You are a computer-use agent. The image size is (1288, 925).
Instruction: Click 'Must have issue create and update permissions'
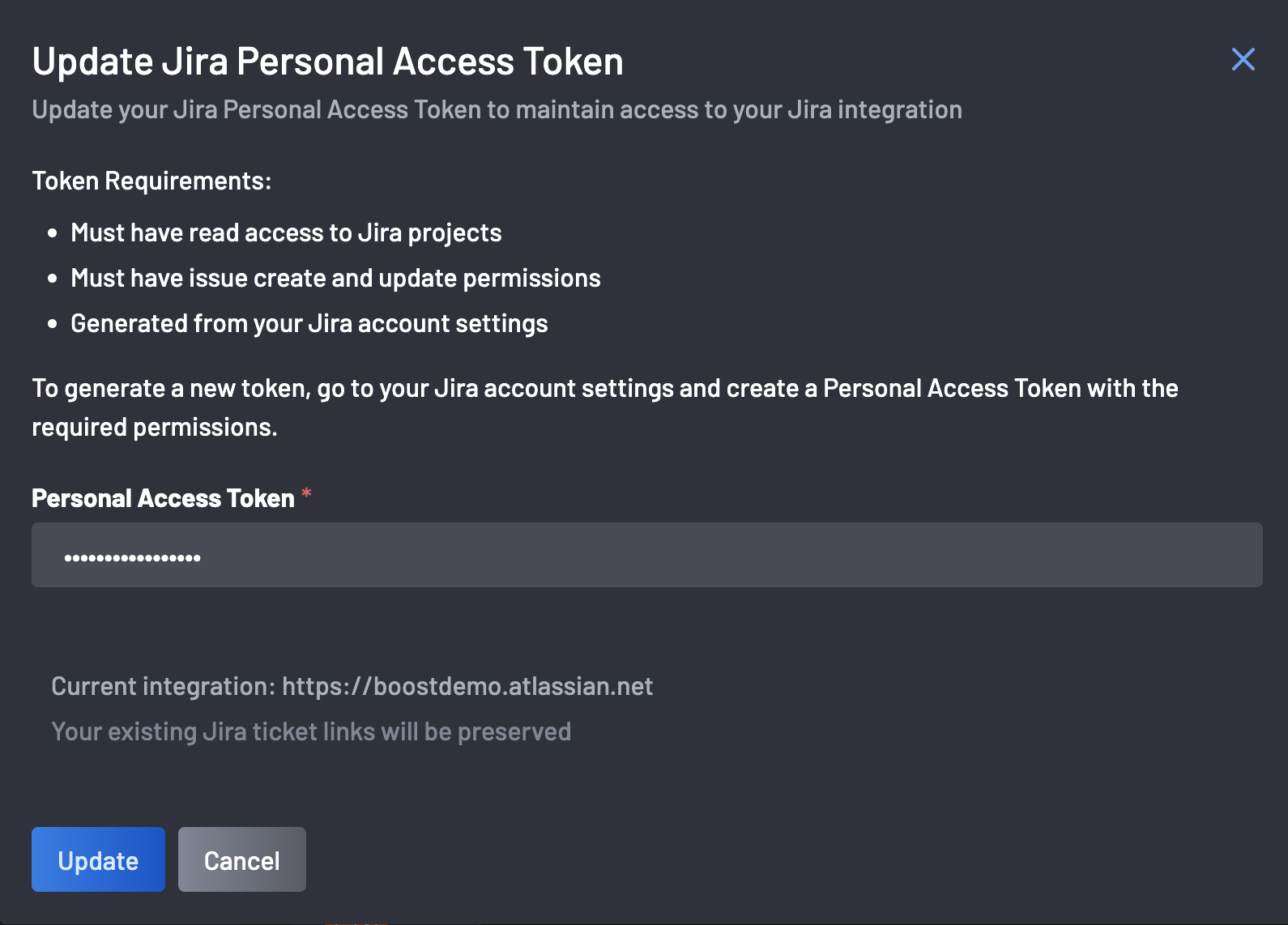[335, 279]
